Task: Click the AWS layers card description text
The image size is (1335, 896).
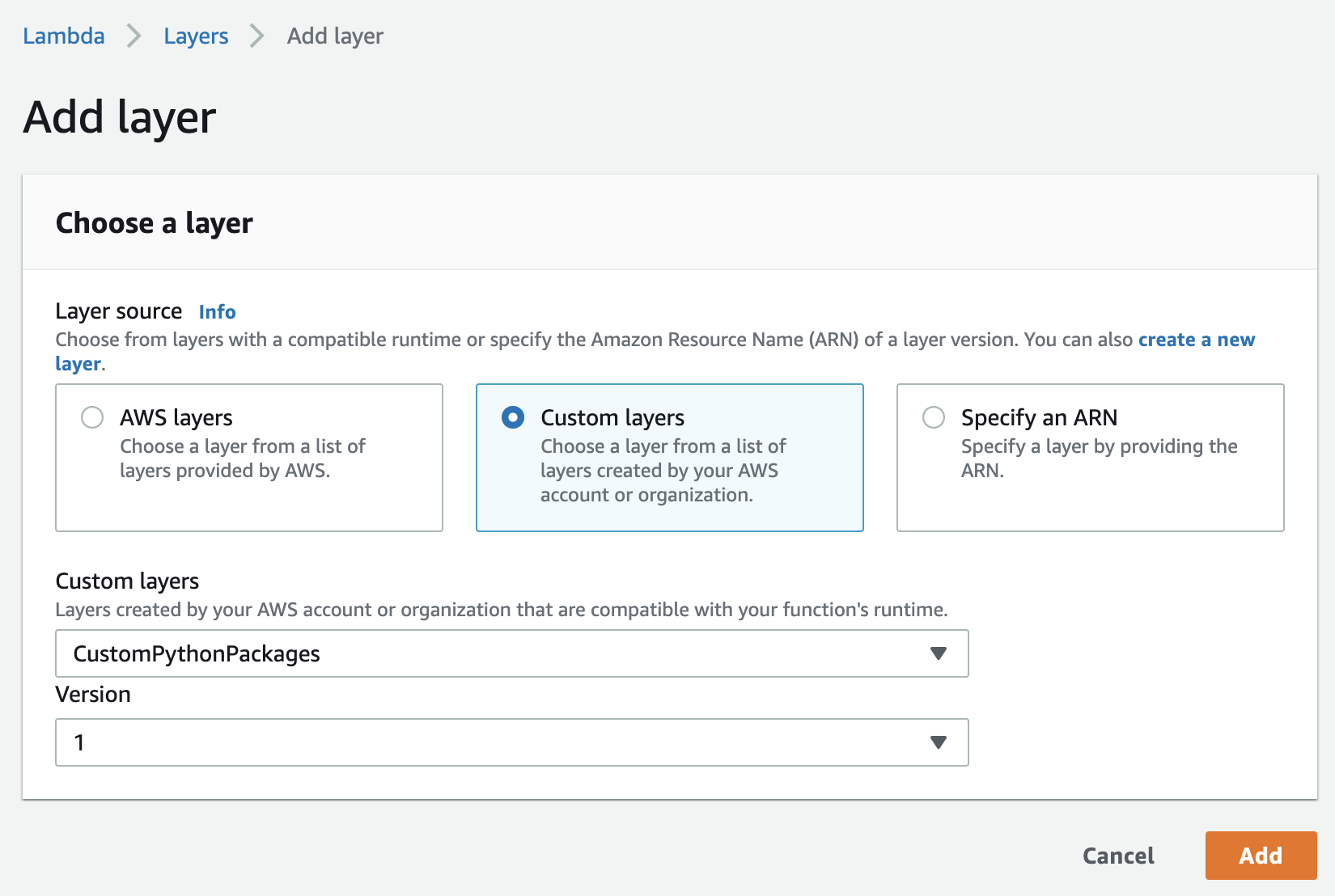Action: tap(242, 459)
